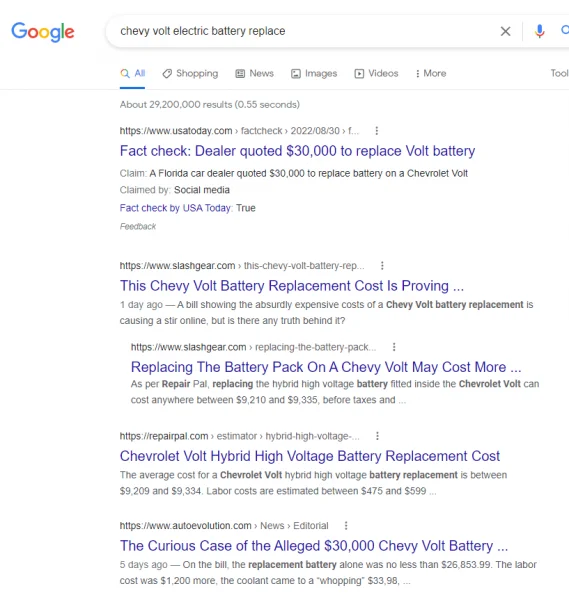Screen dimensions: 569x600
Task: Expand the More search filters menu
Action: click(431, 73)
